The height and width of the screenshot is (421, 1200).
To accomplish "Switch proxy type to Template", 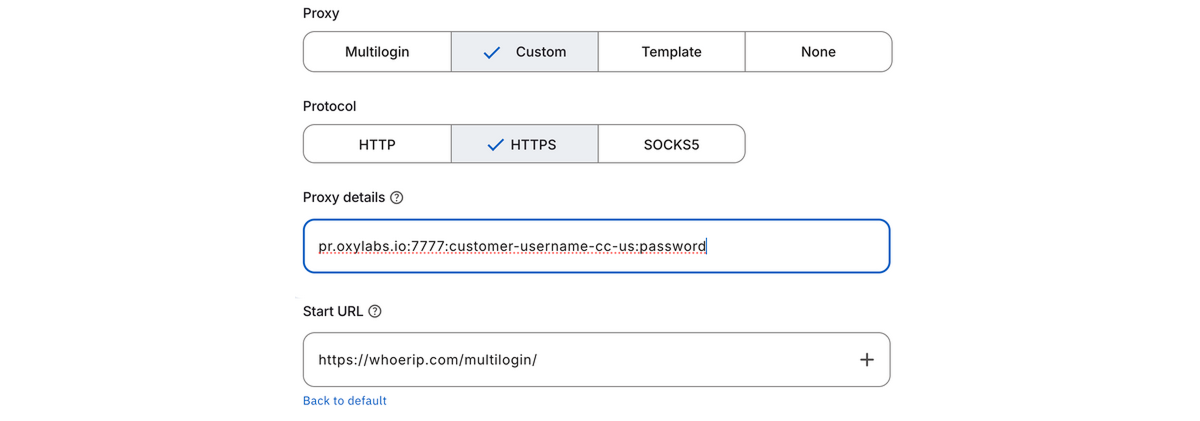I will click(x=671, y=52).
